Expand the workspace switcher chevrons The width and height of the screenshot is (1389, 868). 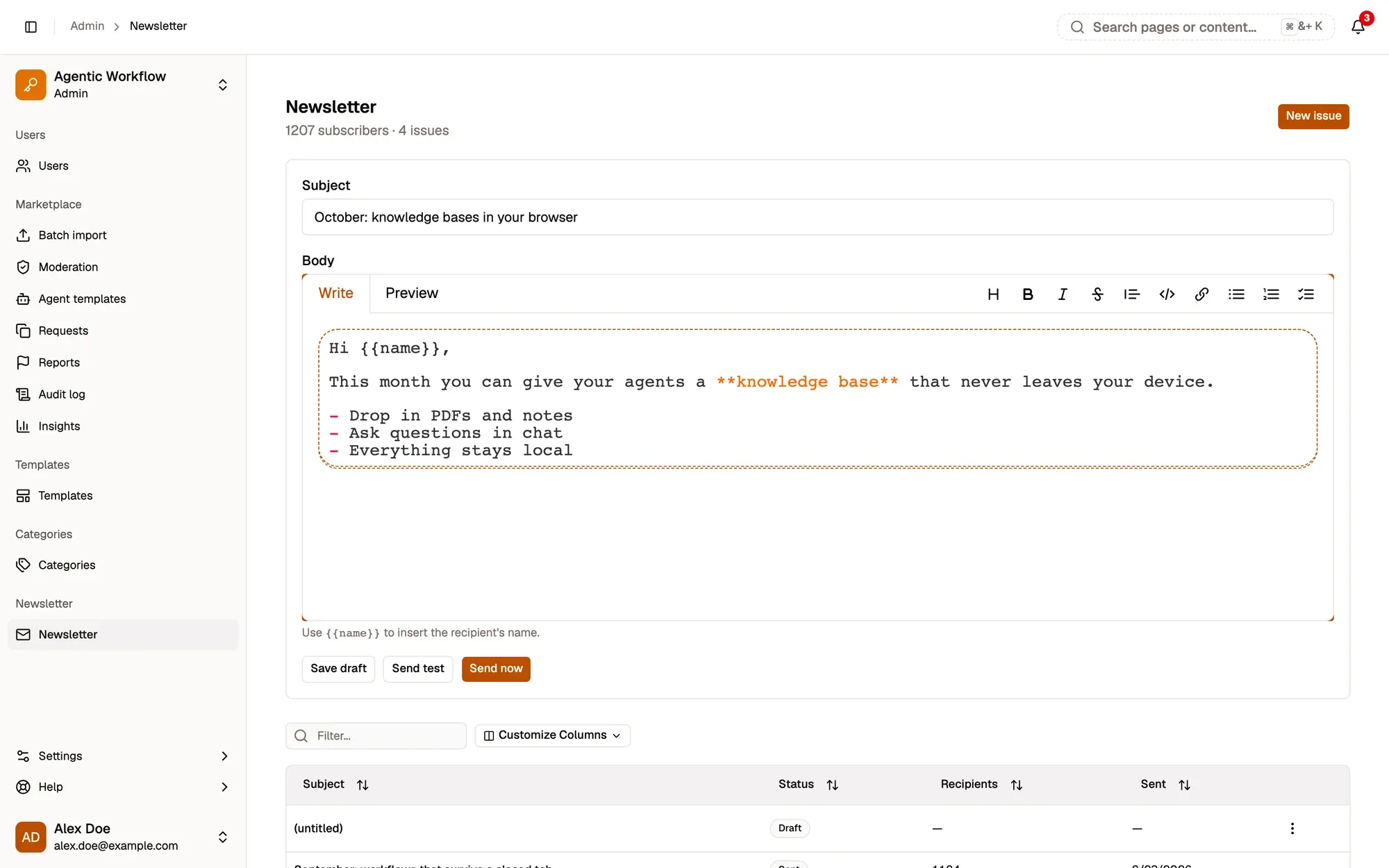tap(222, 85)
